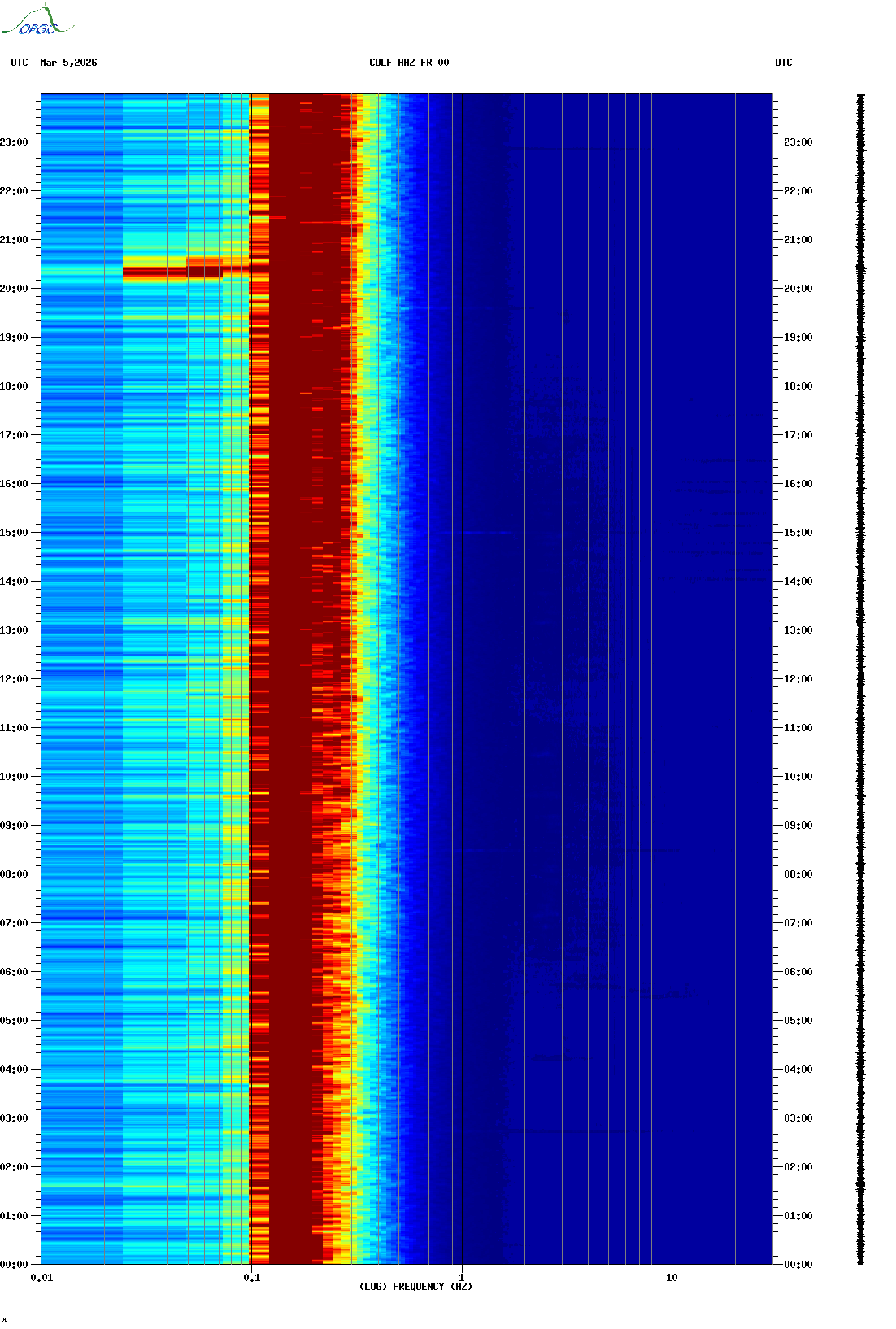This screenshot has height=1329, width=896.
Task: Click the 21:00 label on left axis
Action: point(14,240)
